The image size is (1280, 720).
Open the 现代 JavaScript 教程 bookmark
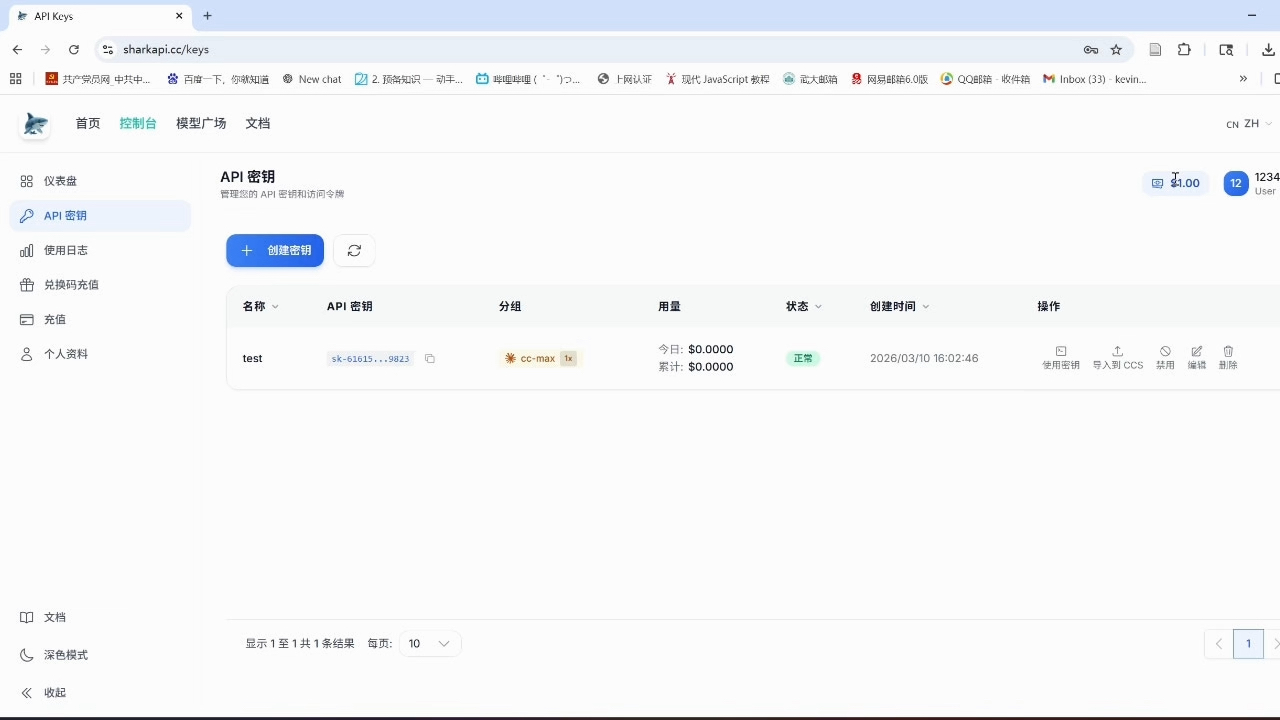pos(717,79)
